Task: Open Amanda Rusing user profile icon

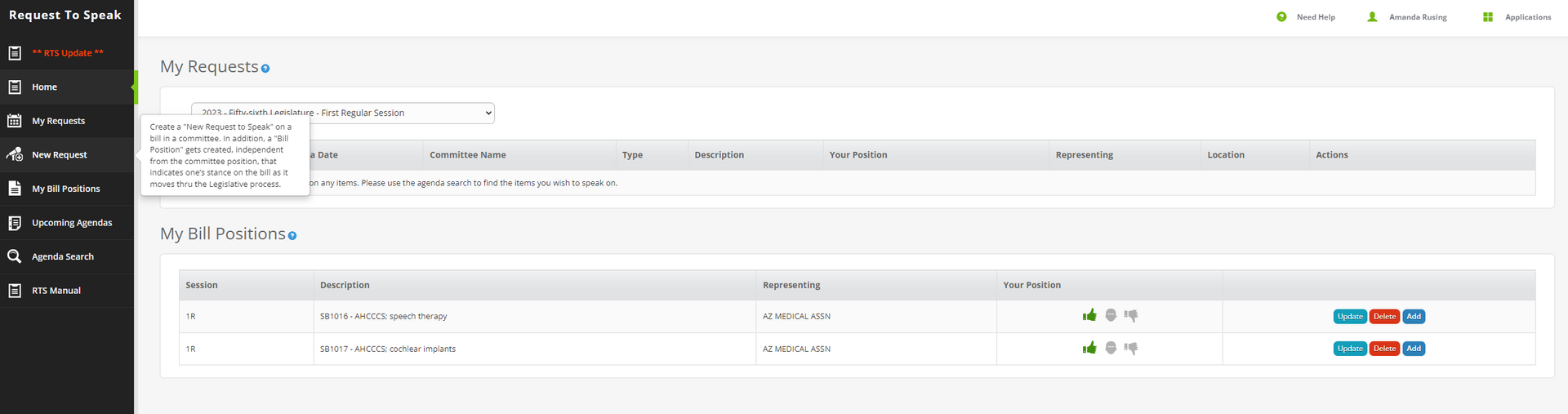Action: coord(1372,17)
